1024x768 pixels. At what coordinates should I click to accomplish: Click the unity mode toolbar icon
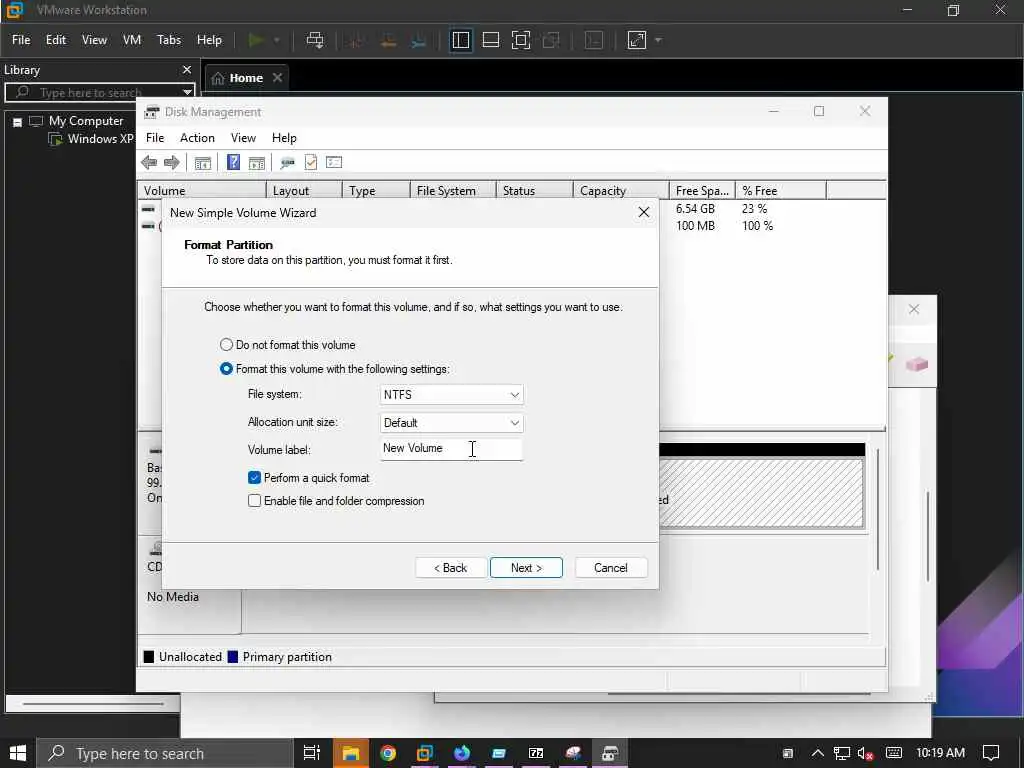551,40
